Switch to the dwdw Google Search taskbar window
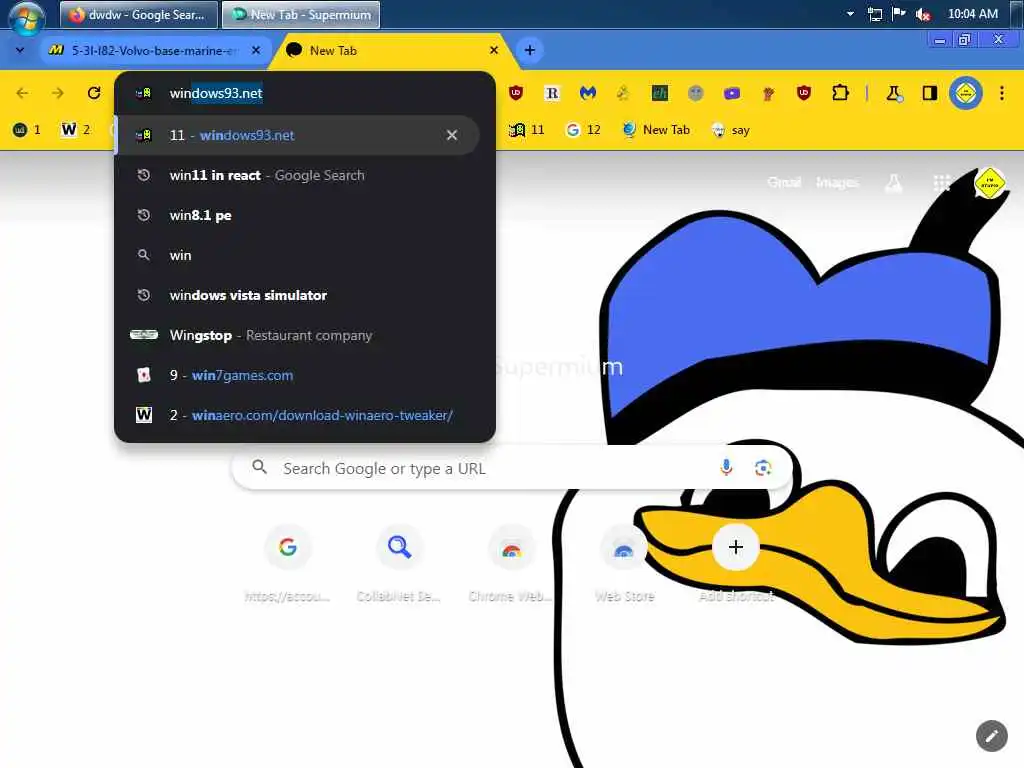 pyautogui.click(x=138, y=14)
